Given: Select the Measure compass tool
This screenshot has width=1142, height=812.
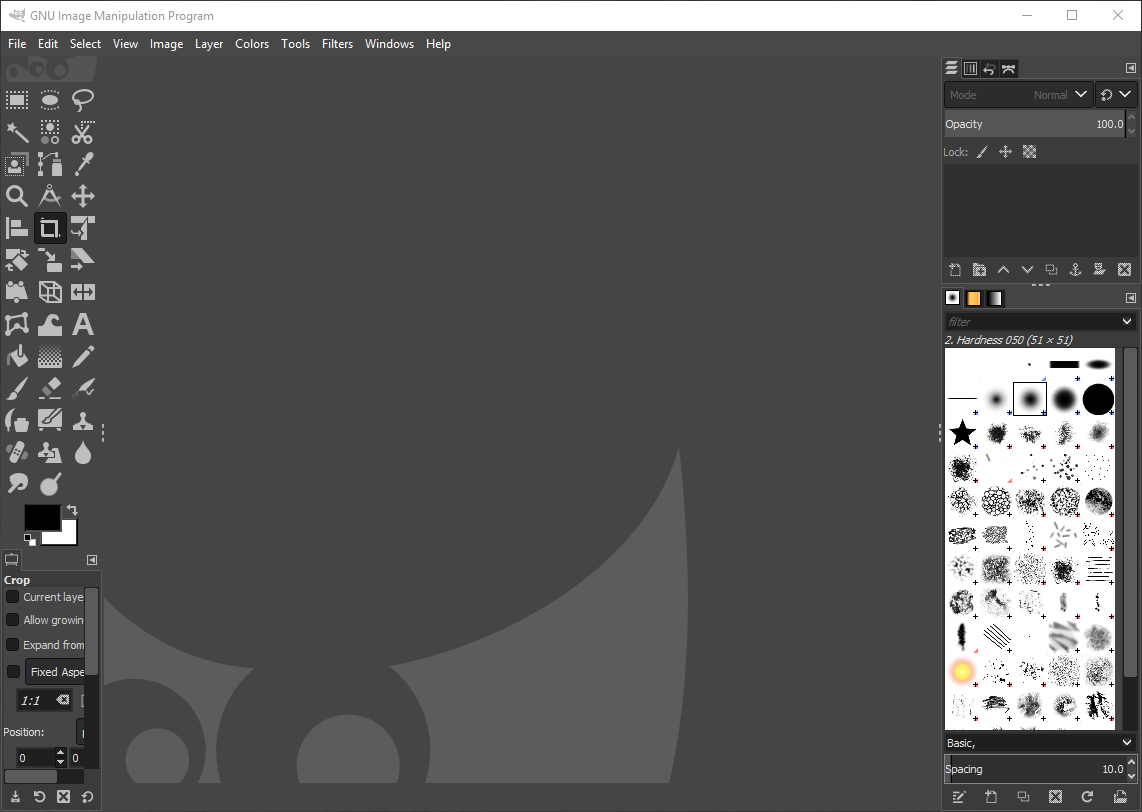Looking at the screenshot, I should pyautogui.click(x=50, y=197).
